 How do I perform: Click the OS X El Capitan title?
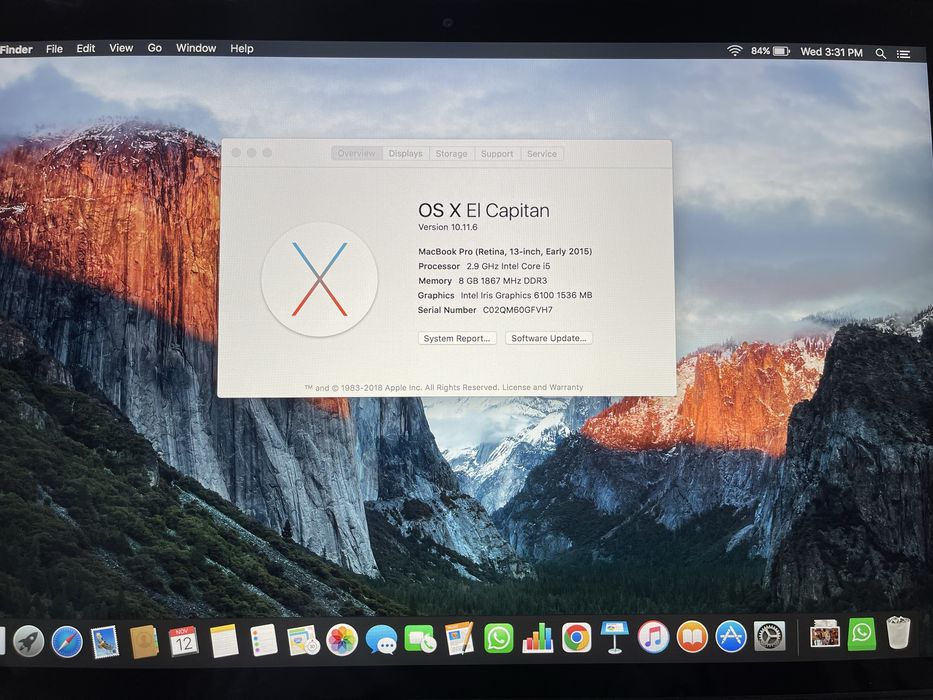click(x=484, y=210)
